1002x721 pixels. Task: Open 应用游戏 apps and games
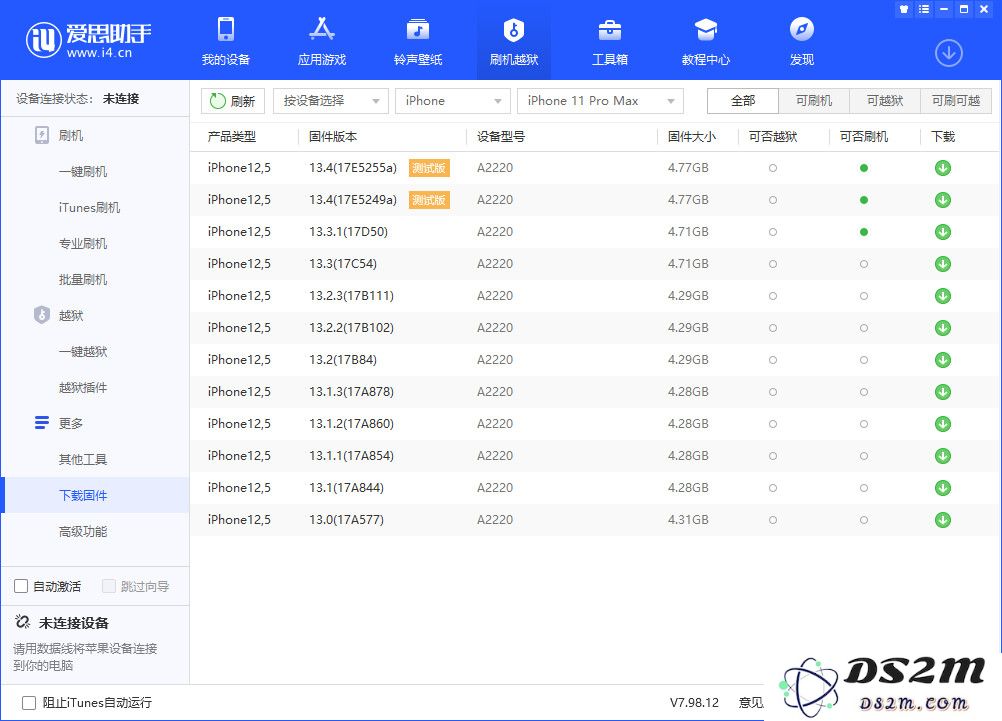click(x=321, y=42)
